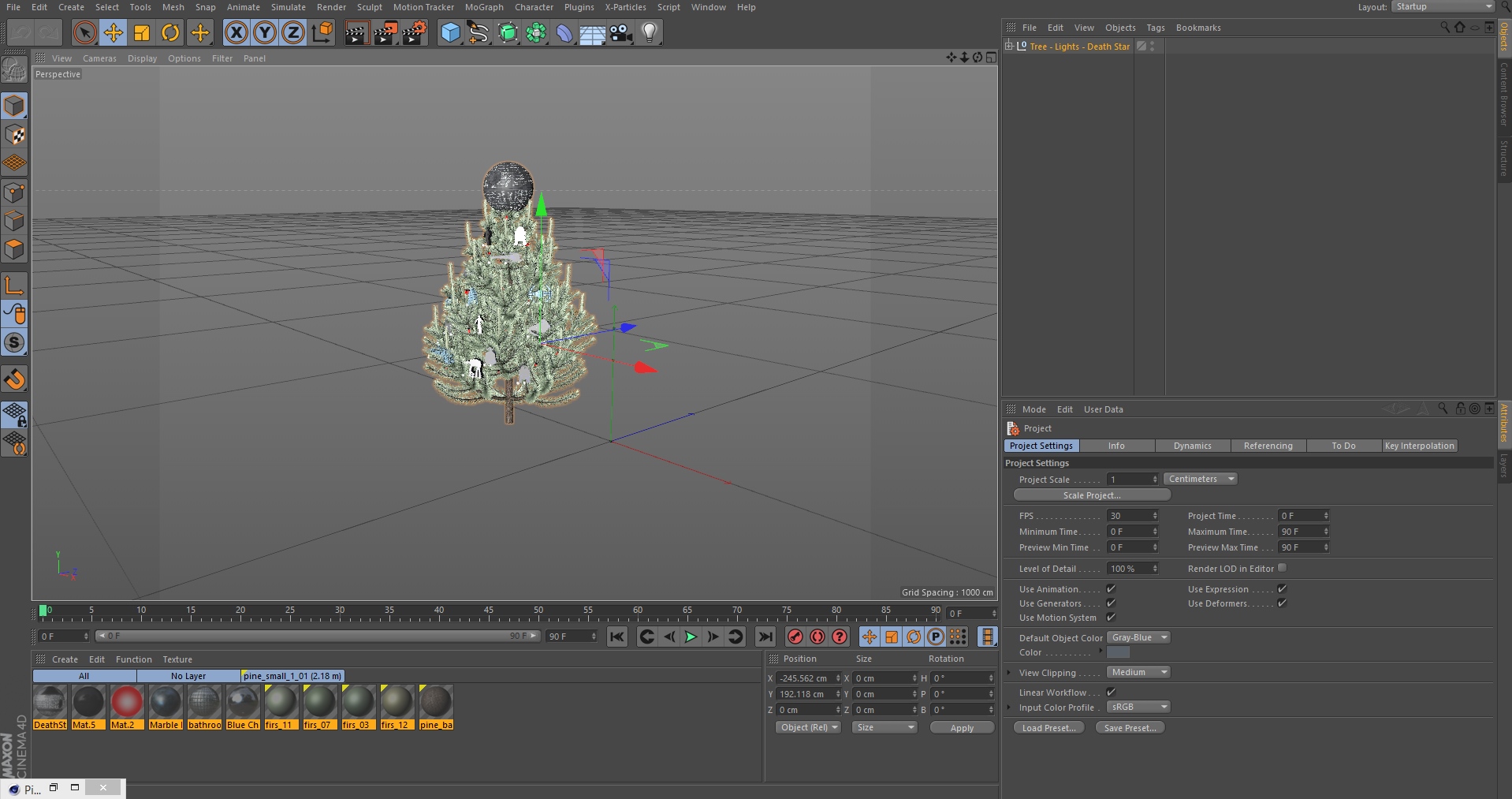Open the MoGraph menu
The width and height of the screenshot is (1512, 799).
[x=484, y=7]
